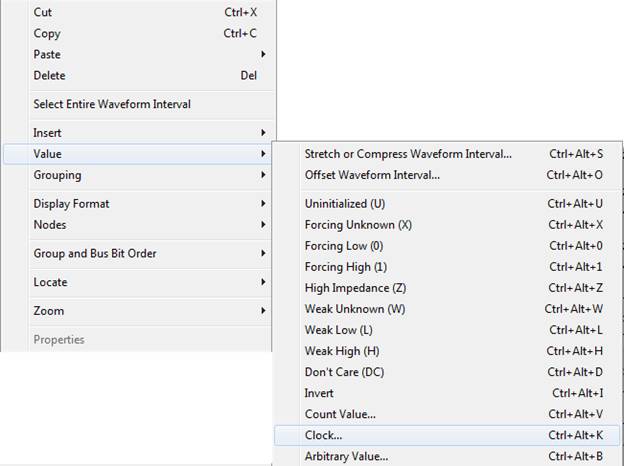This screenshot has height=466, width=624.
Task: Open the Insert submenu
Action: [48, 133]
